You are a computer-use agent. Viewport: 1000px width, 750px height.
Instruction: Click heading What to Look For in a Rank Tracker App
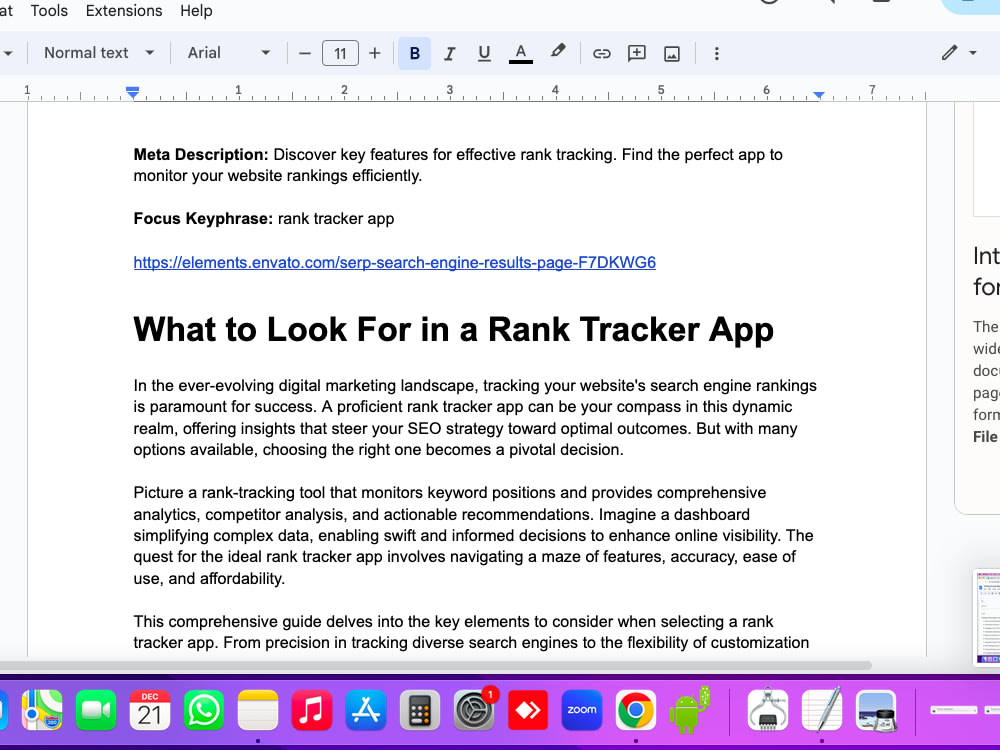pyautogui.click(x=453, y=330)
